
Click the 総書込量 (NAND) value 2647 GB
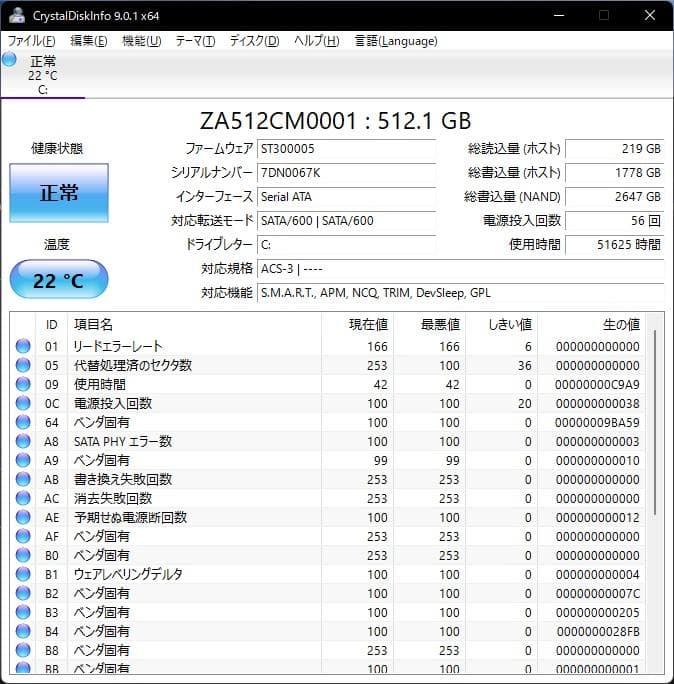click(x=615, y=197)
